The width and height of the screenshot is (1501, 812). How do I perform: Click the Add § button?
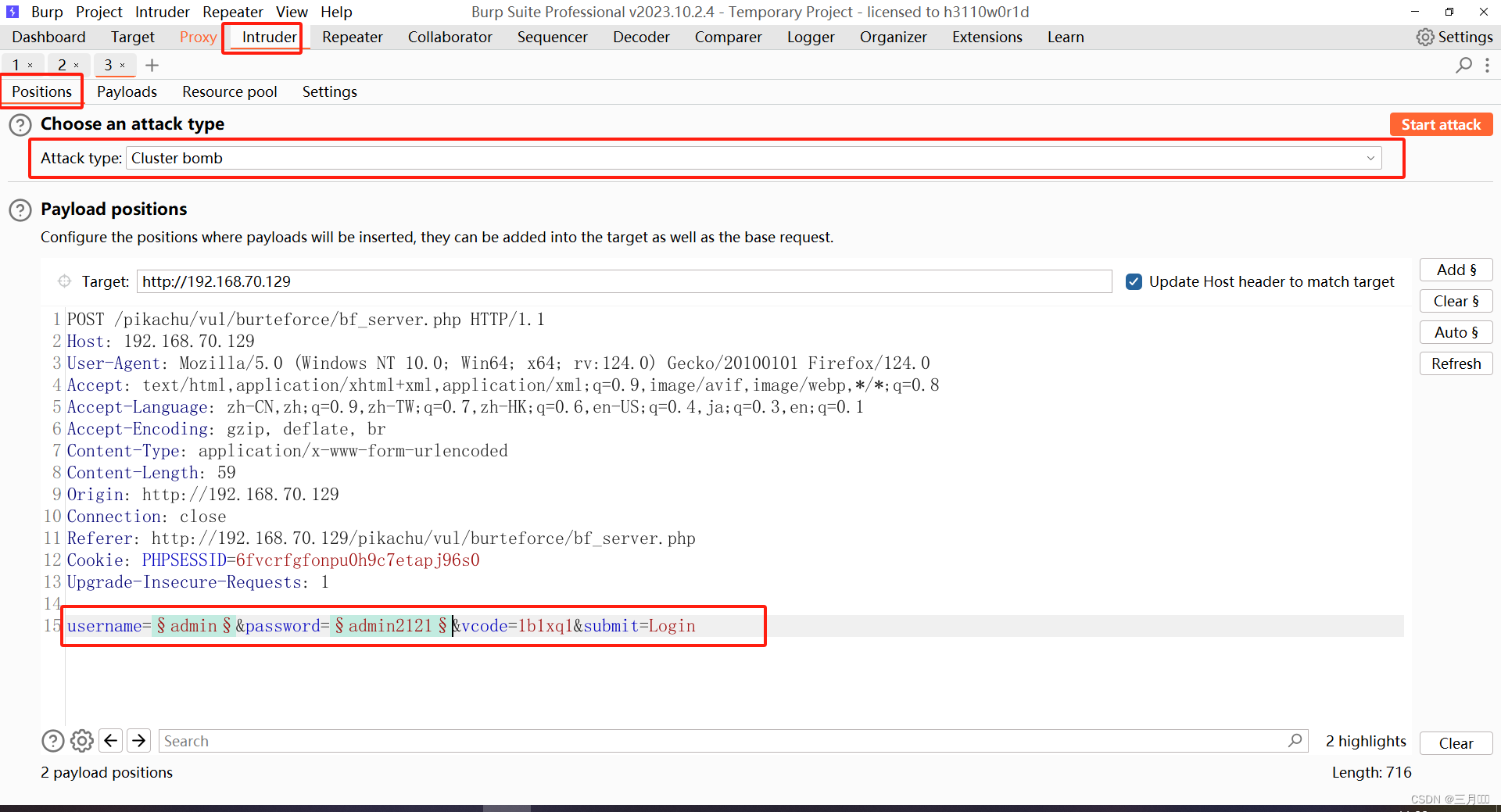(1456, 270)
